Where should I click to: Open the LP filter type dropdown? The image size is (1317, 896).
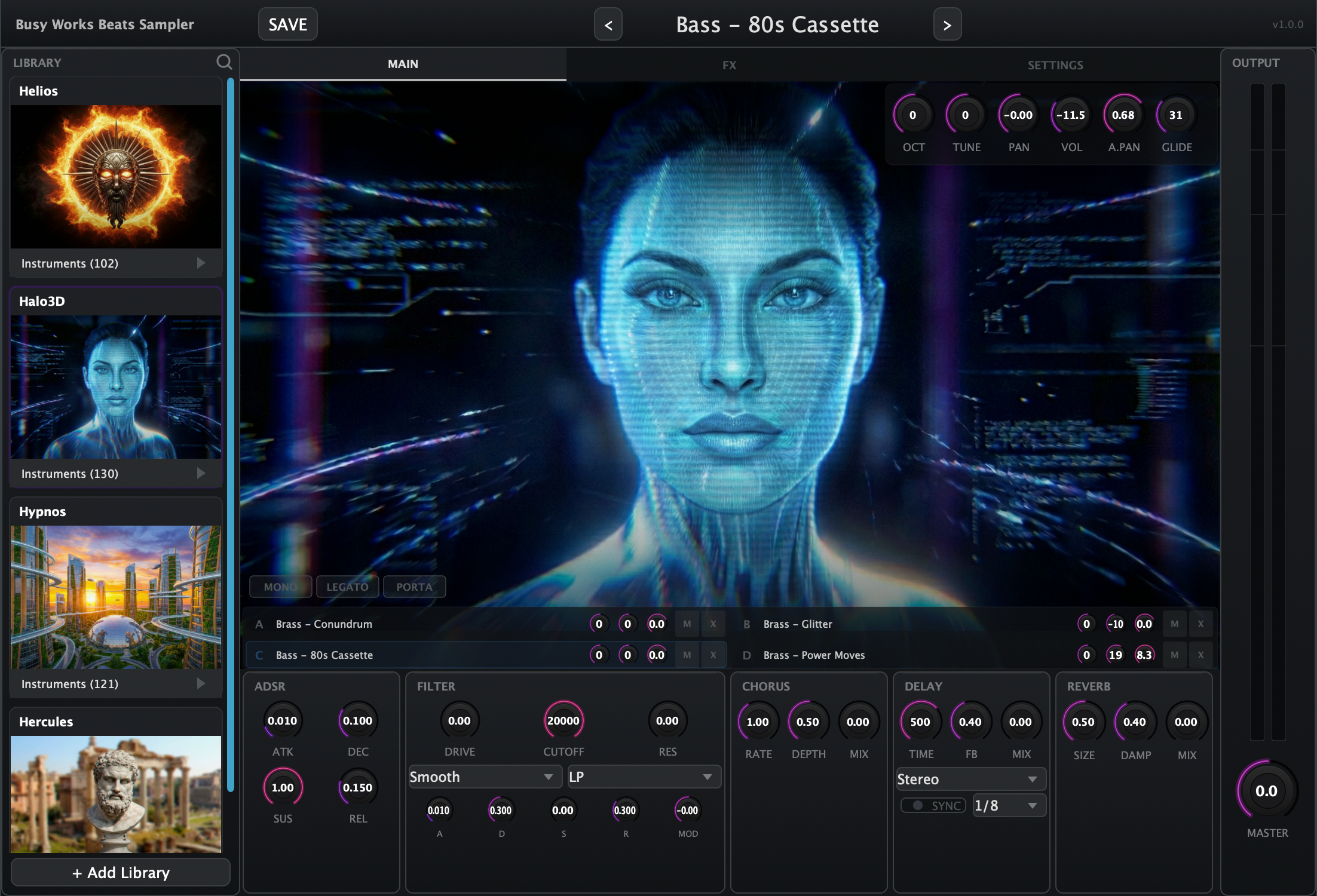pyautogui.click(x=644, y=777)
